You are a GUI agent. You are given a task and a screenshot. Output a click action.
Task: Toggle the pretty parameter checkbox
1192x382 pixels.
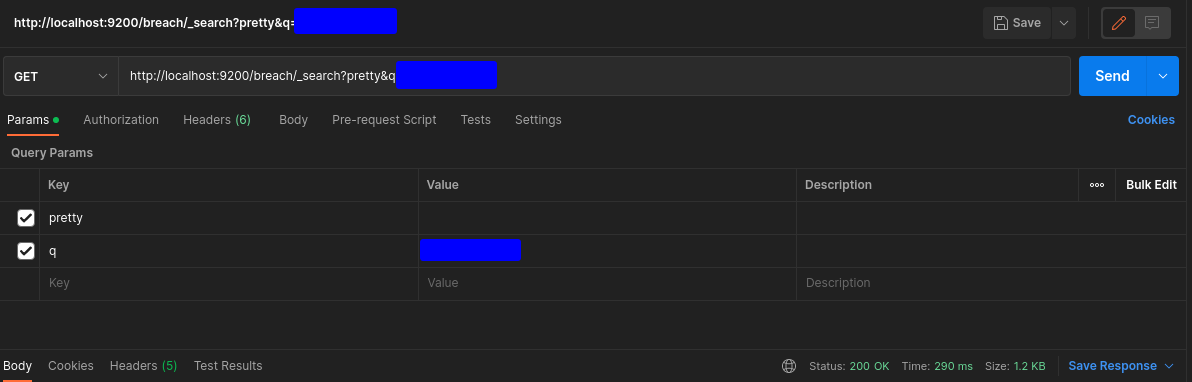point(26,218)
